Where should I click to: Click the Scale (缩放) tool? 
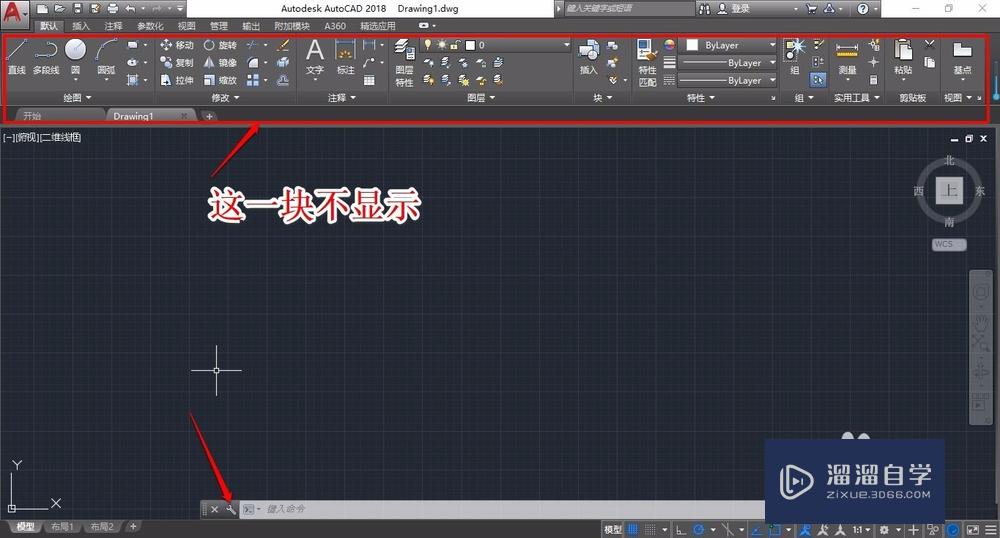point(220,80)
